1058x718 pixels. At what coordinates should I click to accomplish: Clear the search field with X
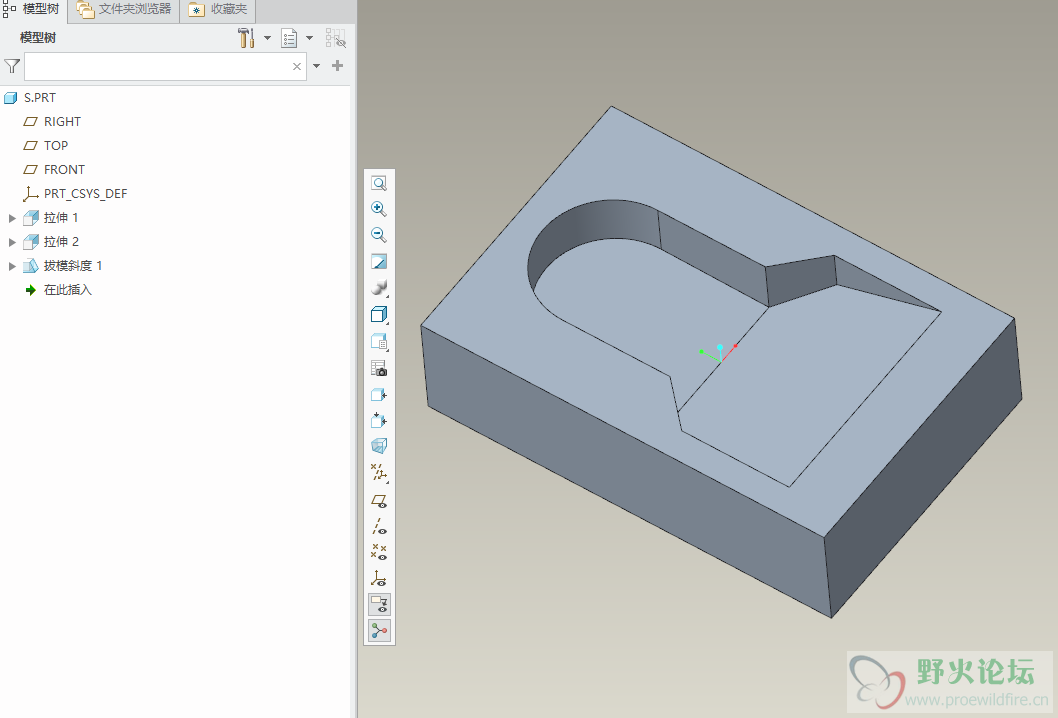297,66
